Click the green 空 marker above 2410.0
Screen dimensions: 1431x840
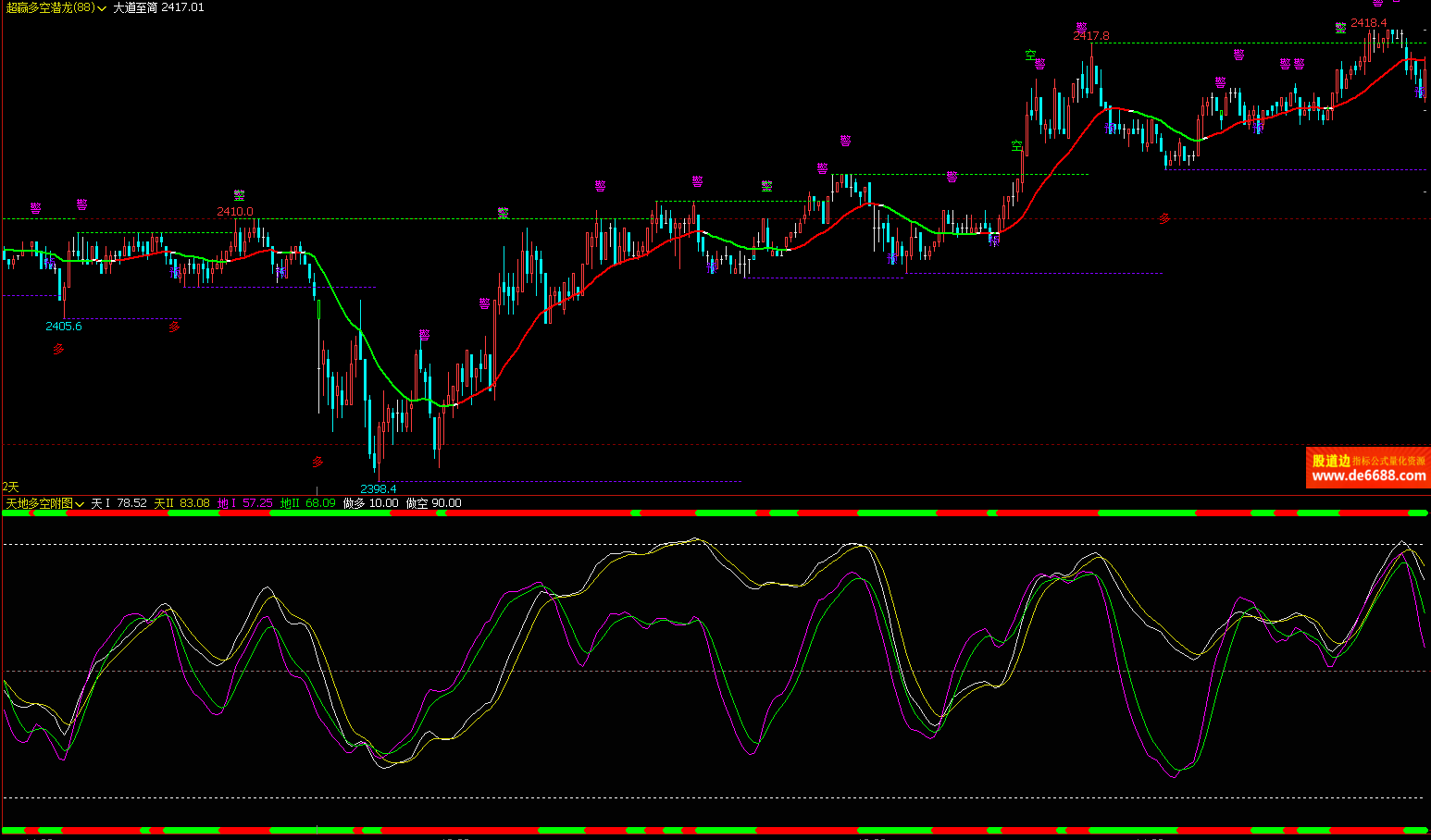point(239,195)
